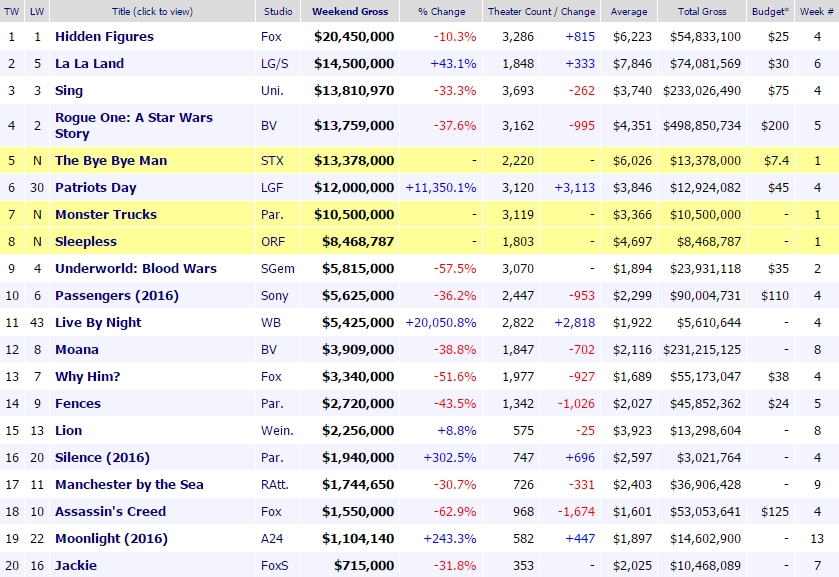The image size is (839, 577).
Task: Click the Sony studio cell
Action: point(274,295)
